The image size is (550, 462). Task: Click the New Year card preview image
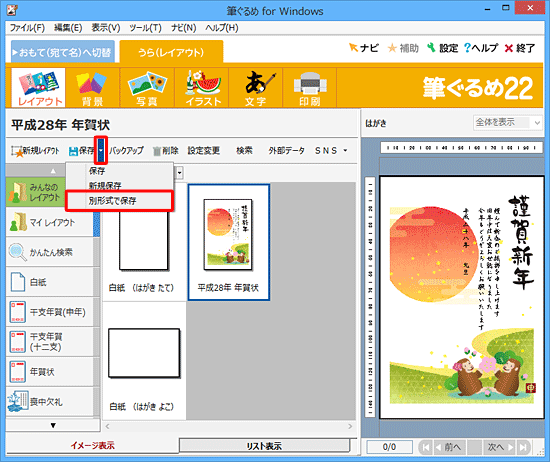click(462, 297)
